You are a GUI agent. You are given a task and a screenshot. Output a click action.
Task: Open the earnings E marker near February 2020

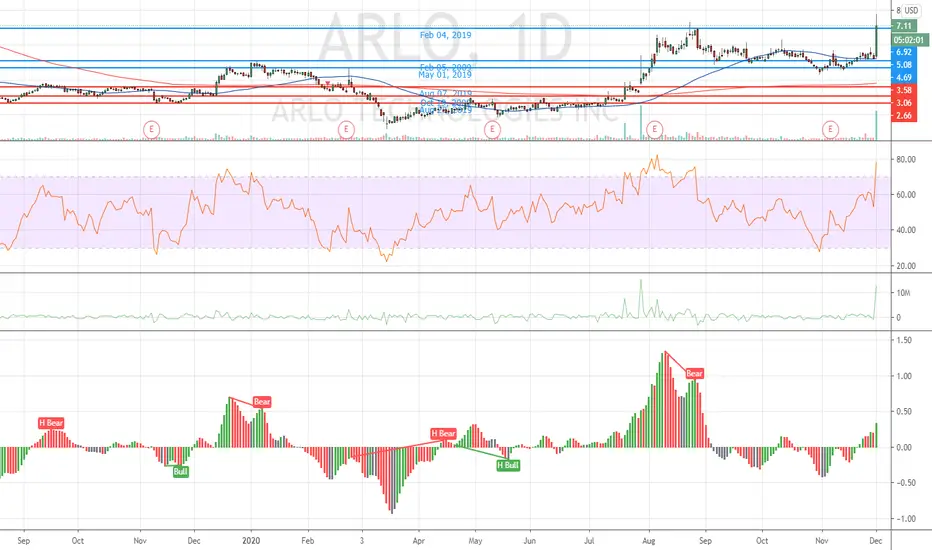[346, 129]
